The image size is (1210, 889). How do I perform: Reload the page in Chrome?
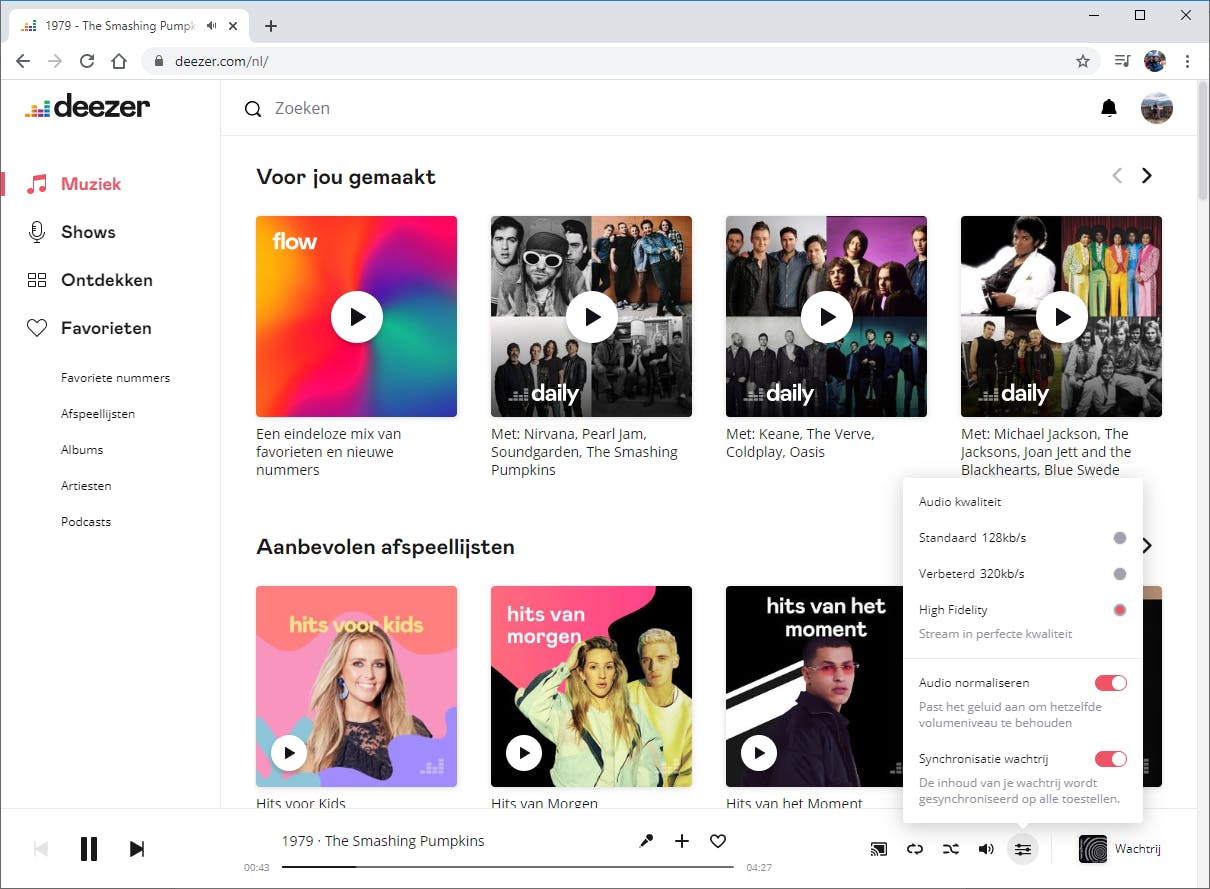[87, 61]
